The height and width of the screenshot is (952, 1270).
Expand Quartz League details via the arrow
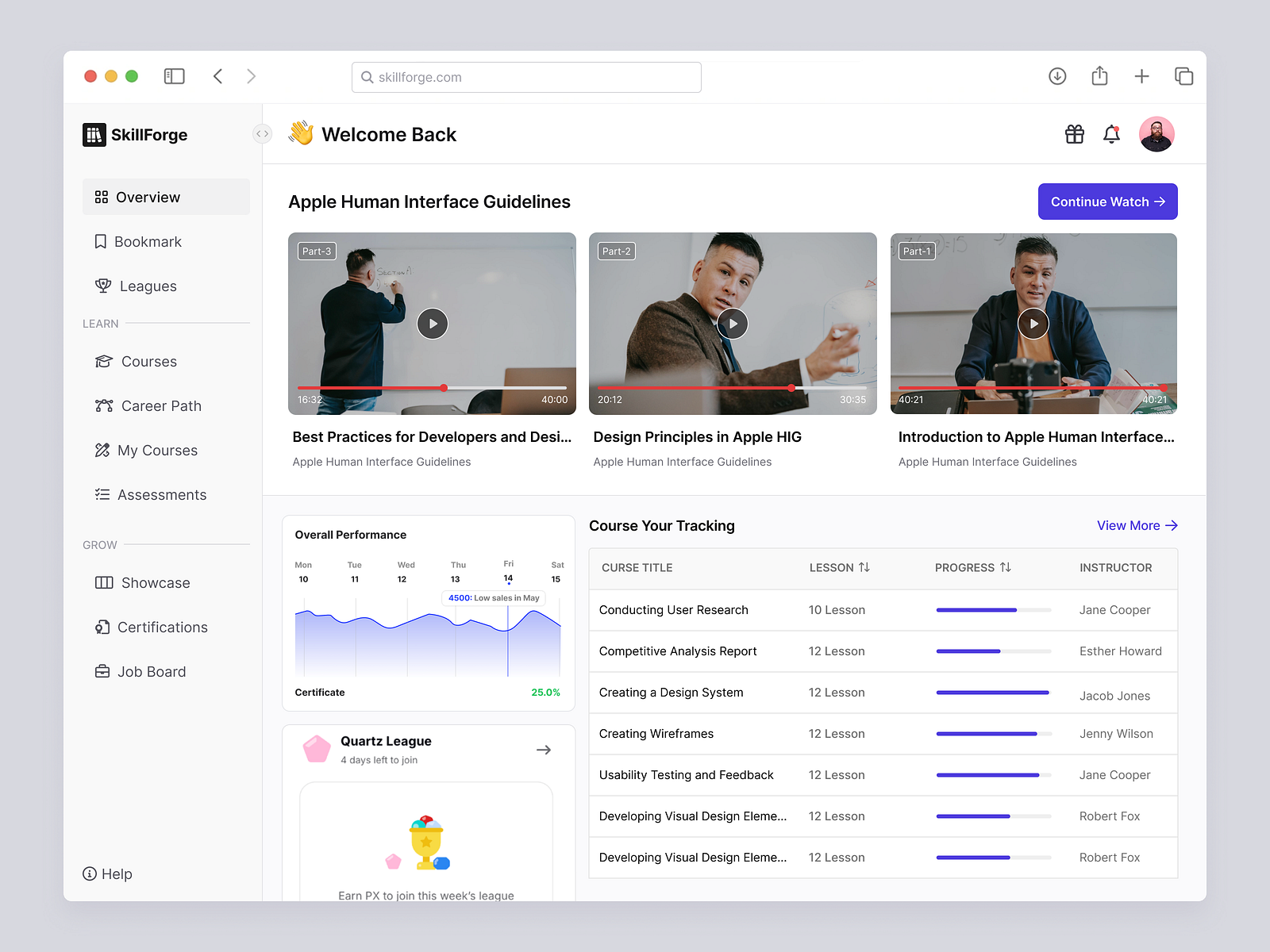[544, 749]
